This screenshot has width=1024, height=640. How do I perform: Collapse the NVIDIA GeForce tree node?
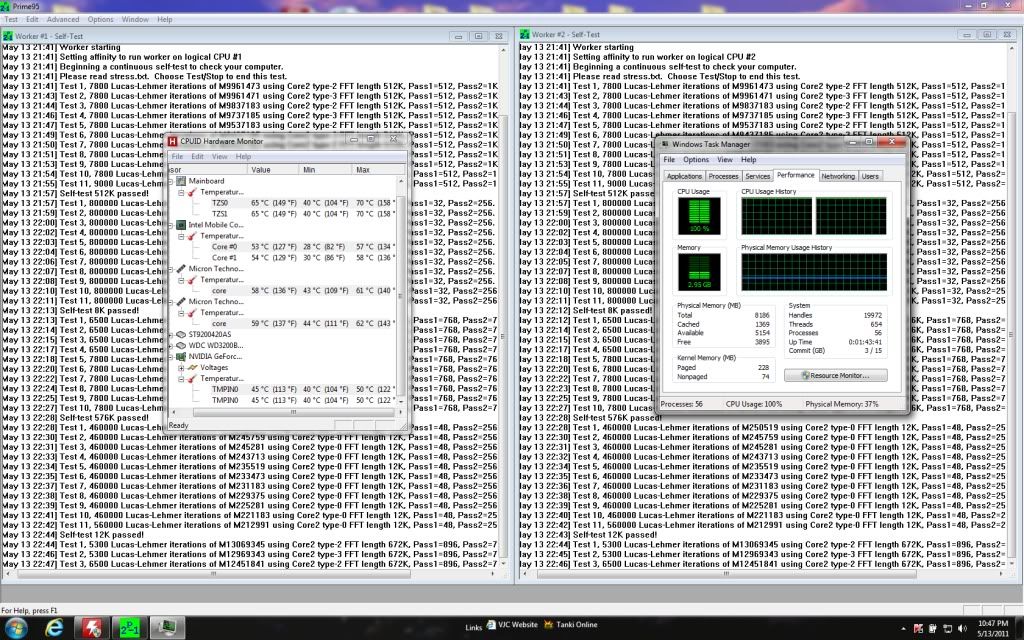coord(170,357)
